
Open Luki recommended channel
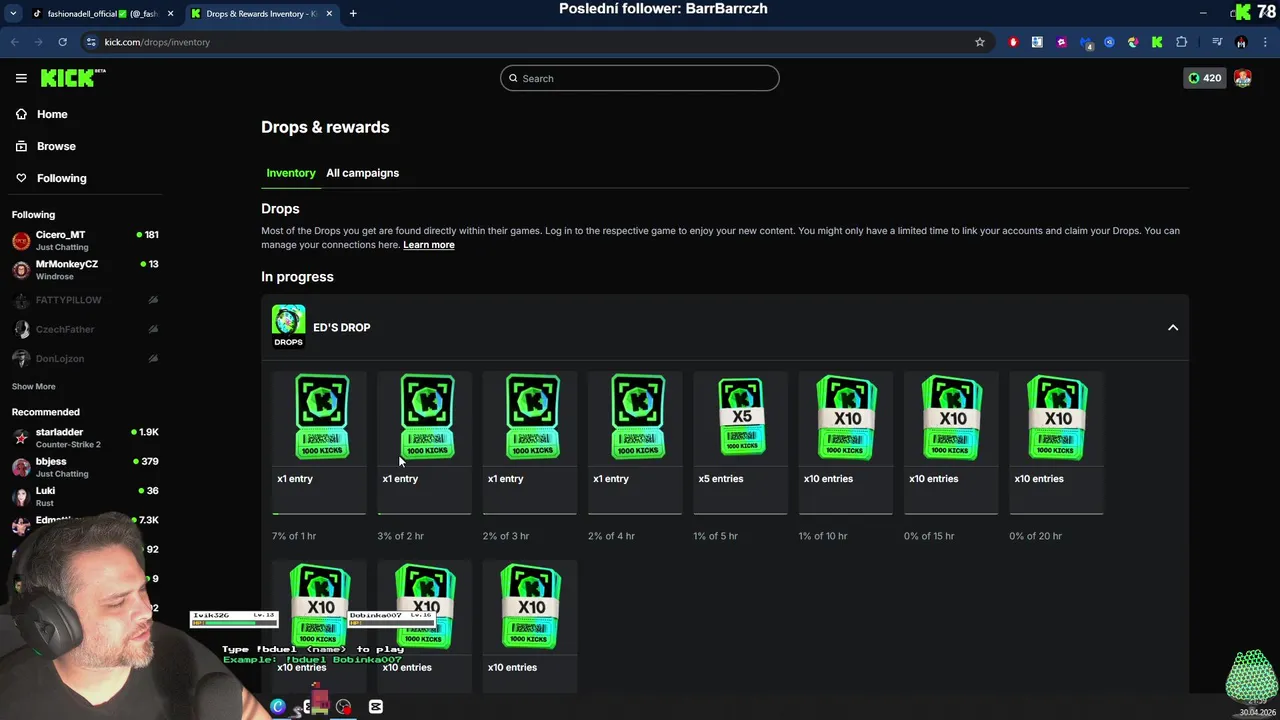pyautogui.click(x=85, y=496)
